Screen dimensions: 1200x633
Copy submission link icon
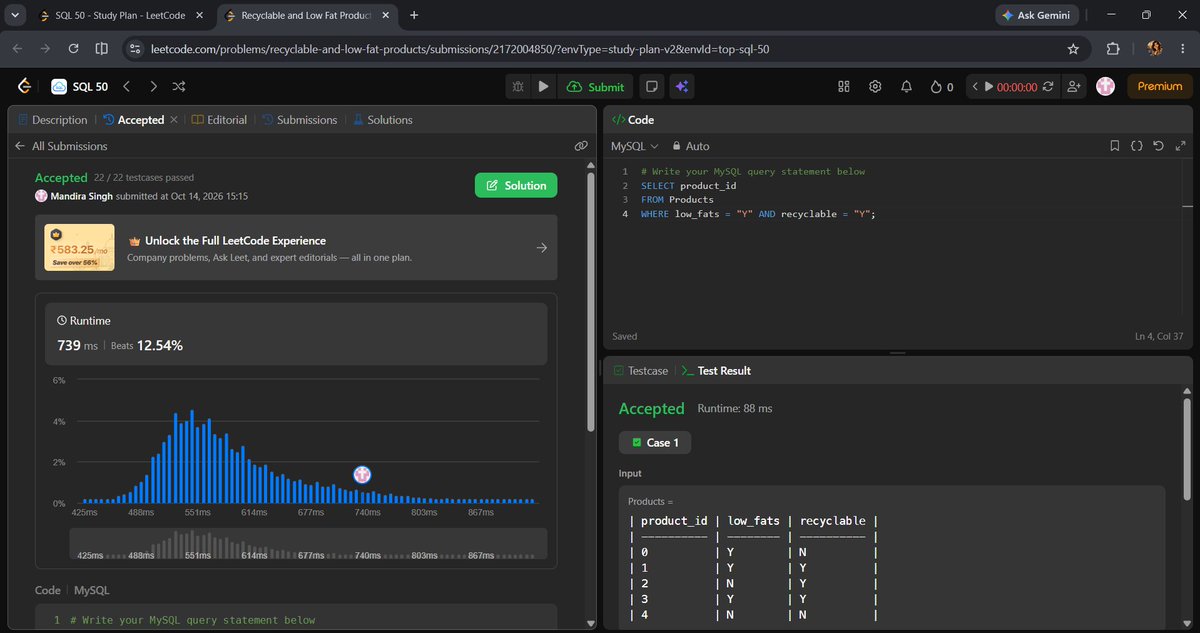pos(581,146)
